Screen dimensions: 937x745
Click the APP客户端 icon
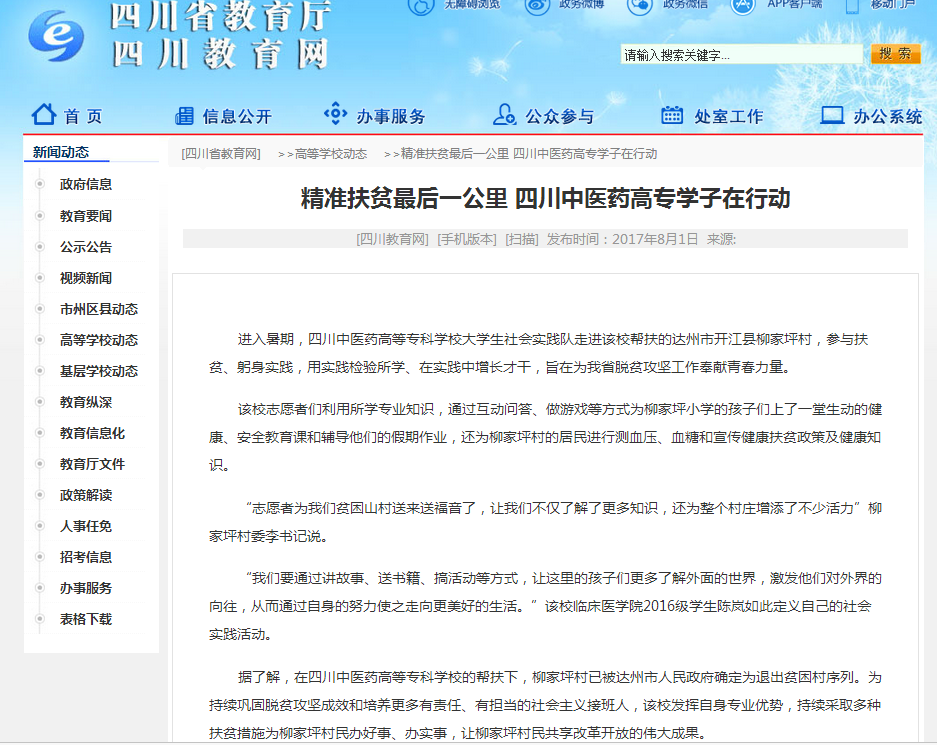[x=743, y=5]
